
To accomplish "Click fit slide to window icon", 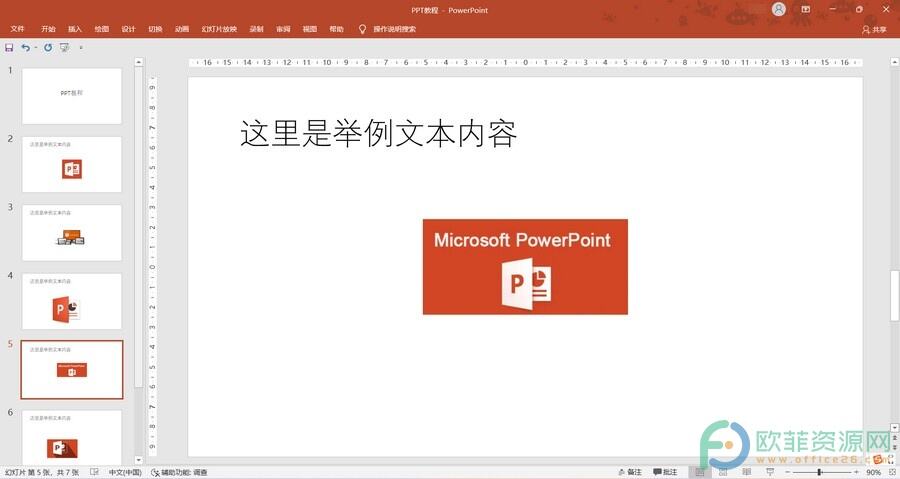I will click(x=892, y=472).
